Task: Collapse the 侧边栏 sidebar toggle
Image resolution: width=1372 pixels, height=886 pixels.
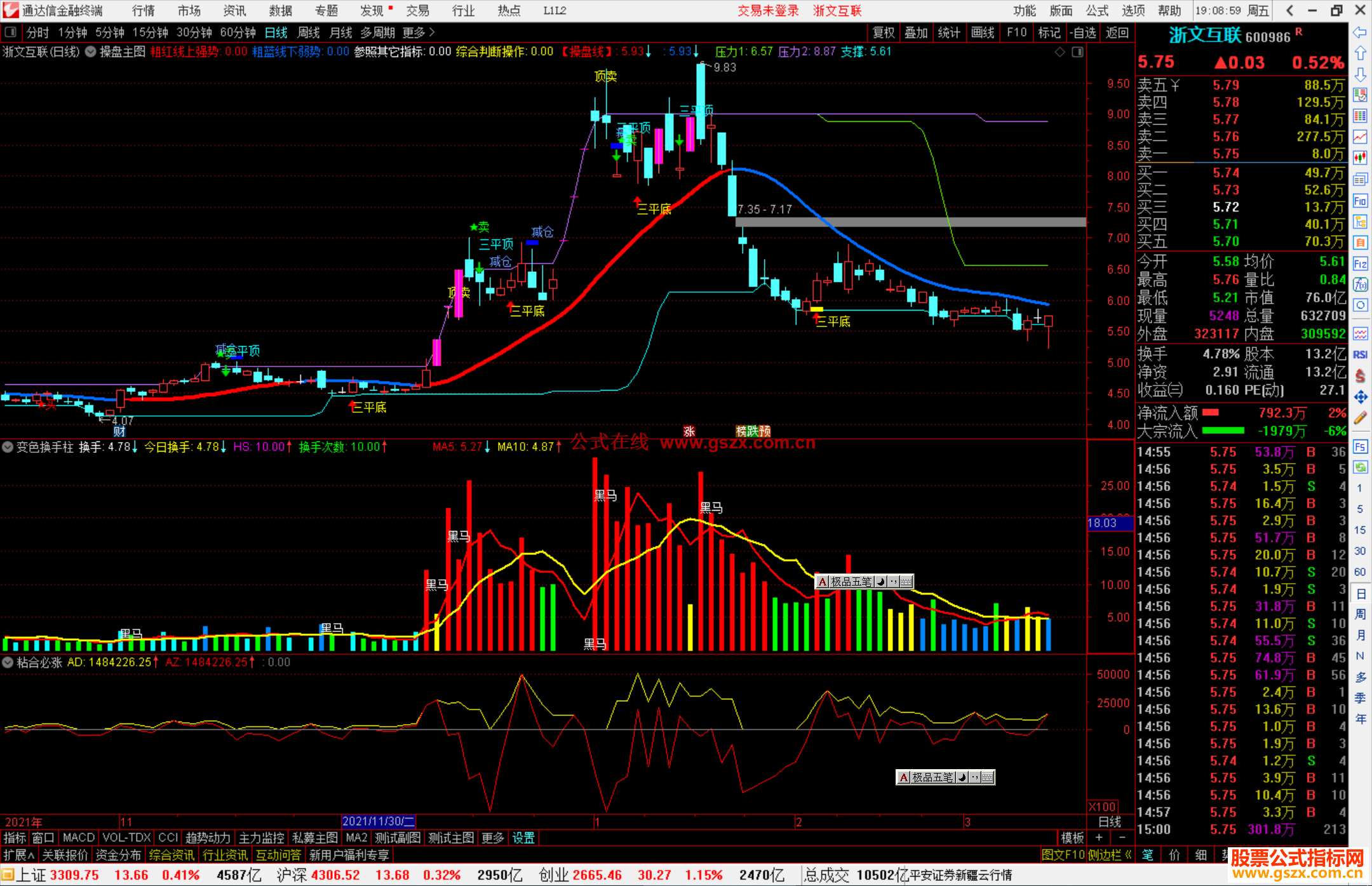Action: click(x=1110, y=855)
